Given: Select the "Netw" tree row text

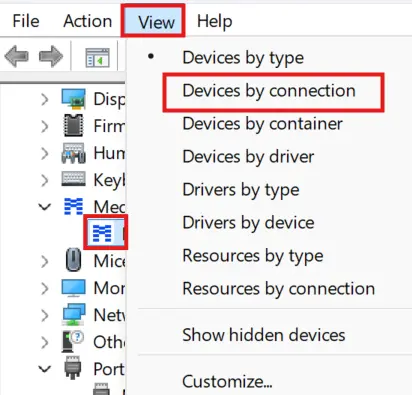Looking at the screenshot, I should [x=109, y=315].
